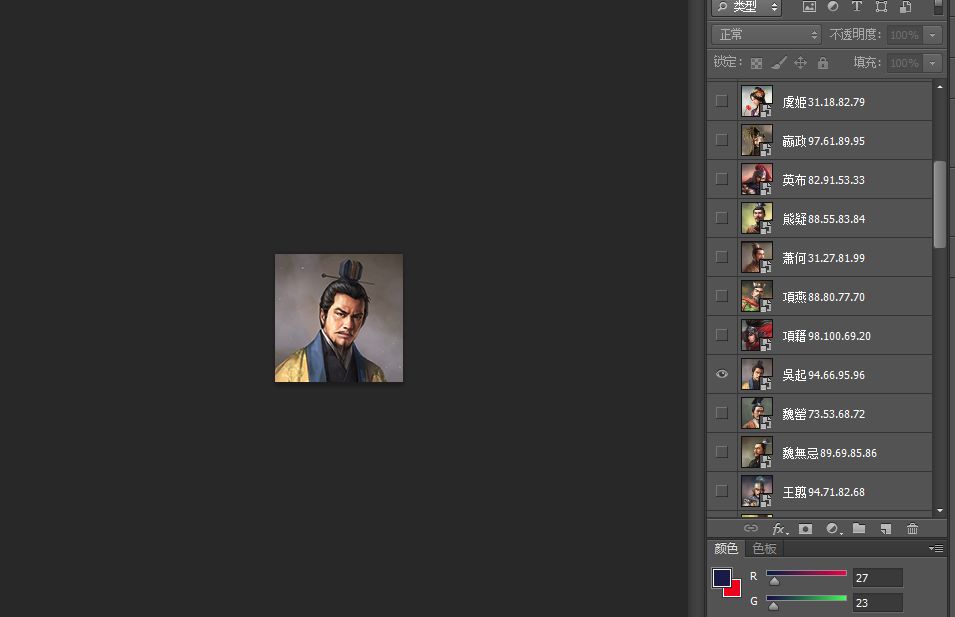Show the 英布82.91.53.33 layer
The image size is (955, 617).
pyautogui.click(x=722, y=179)
